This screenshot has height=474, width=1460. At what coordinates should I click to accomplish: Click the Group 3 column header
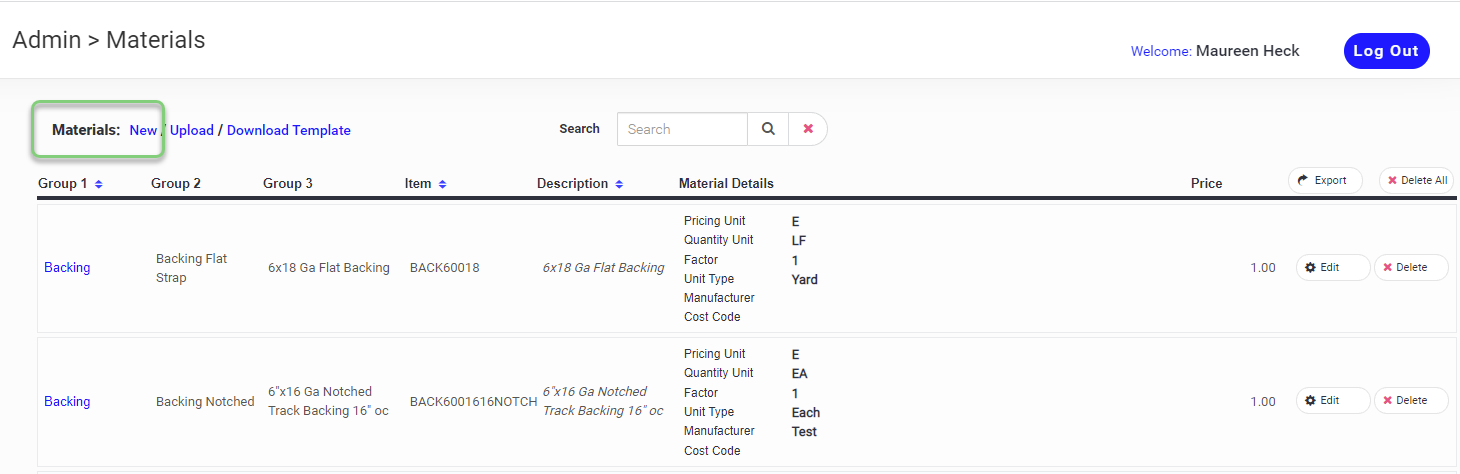coord(288,184)
